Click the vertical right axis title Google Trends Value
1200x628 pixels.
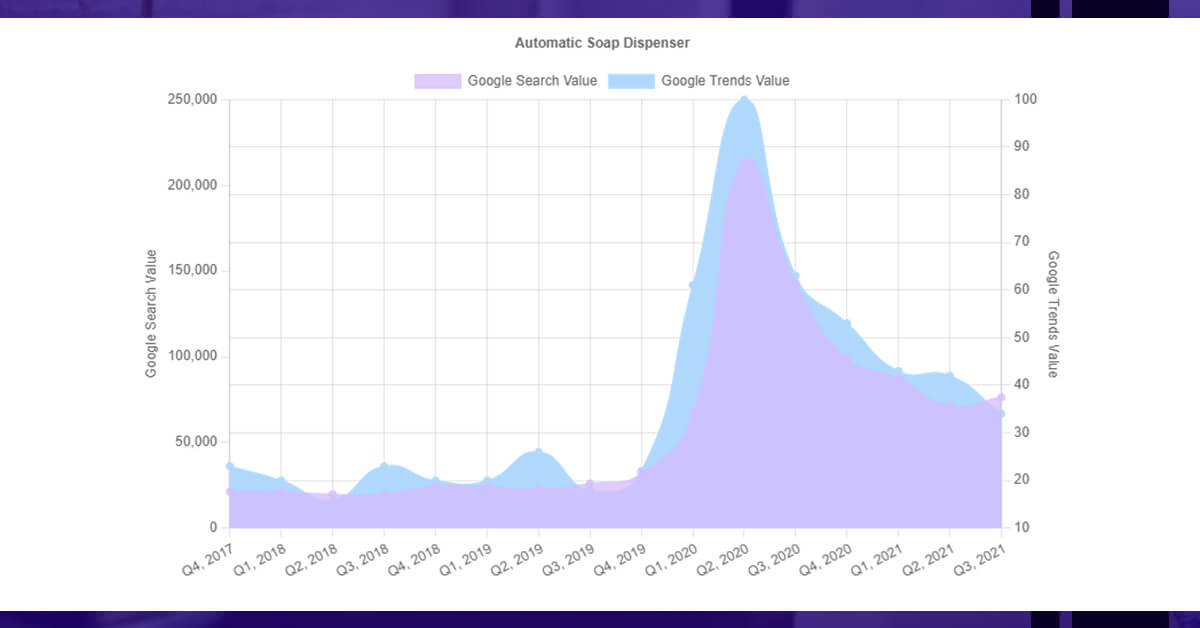1053,314
